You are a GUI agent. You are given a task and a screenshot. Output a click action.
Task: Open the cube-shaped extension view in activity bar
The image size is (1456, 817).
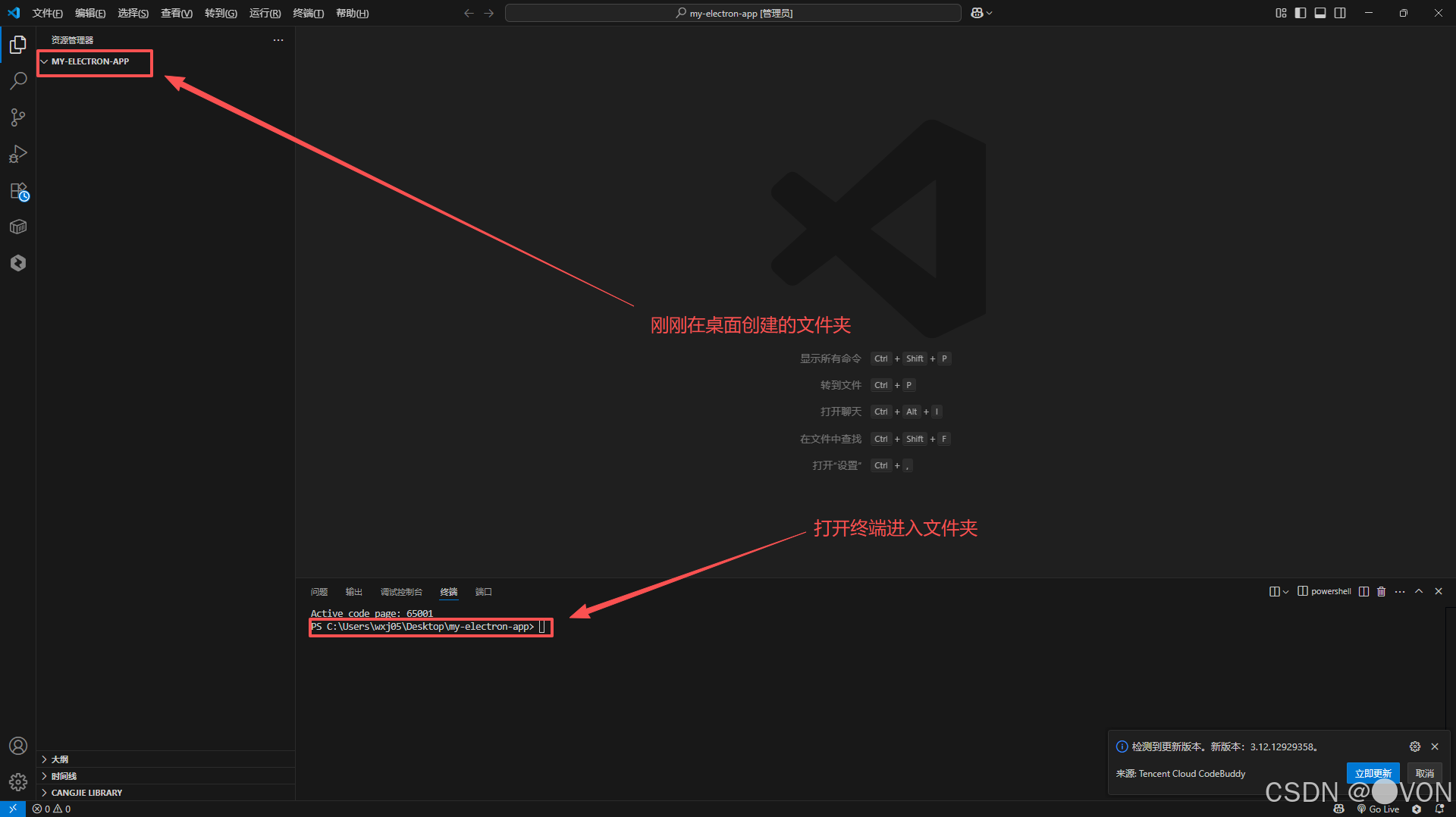[18, 227]
